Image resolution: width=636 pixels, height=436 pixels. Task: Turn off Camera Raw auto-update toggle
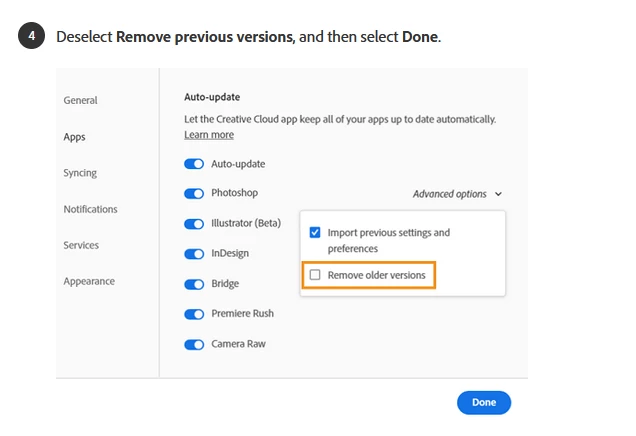194,344
